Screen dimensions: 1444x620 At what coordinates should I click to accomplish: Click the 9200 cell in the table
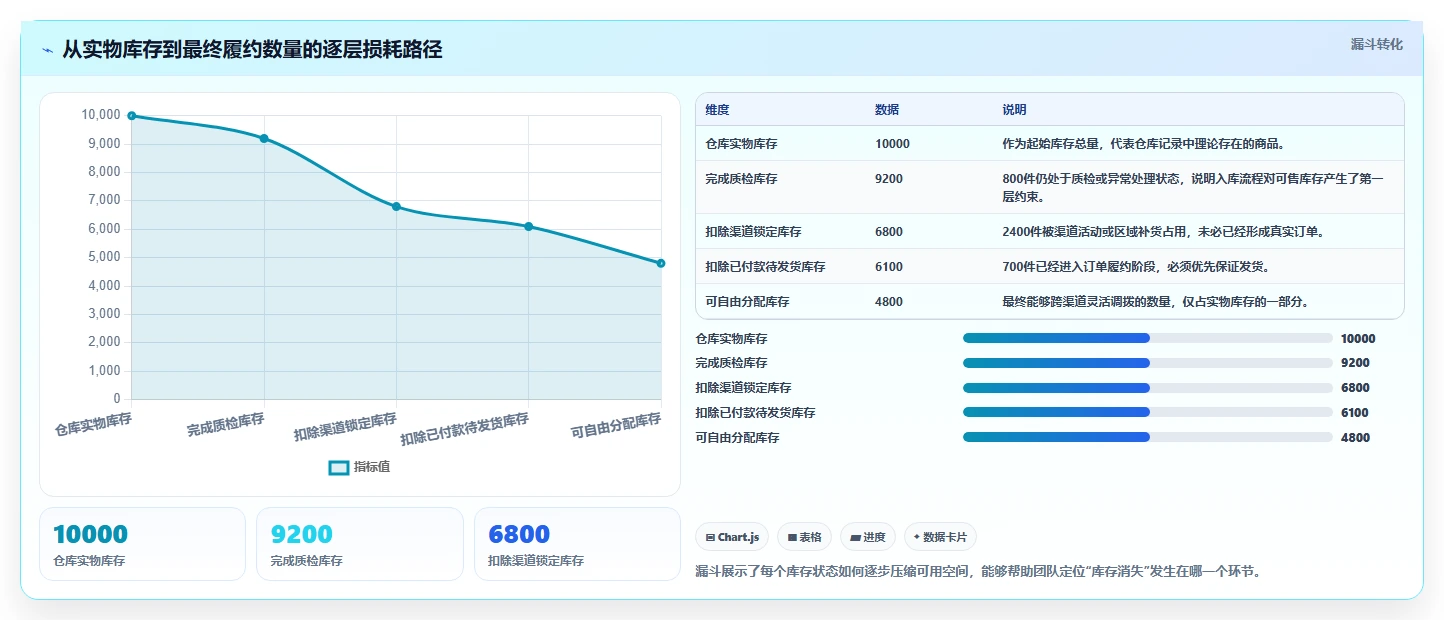pos(889,179)
